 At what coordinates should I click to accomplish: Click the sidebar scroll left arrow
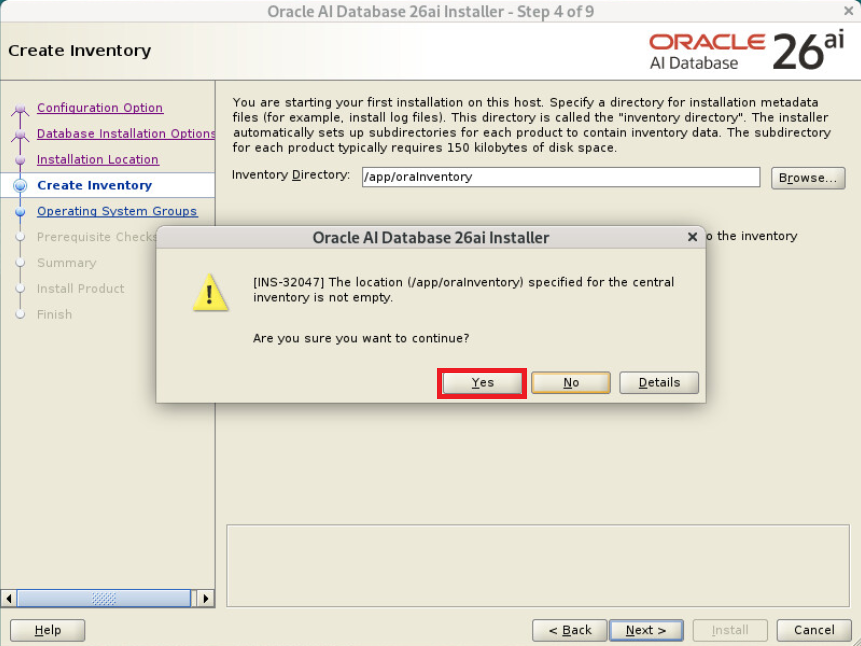pos(8,598)
